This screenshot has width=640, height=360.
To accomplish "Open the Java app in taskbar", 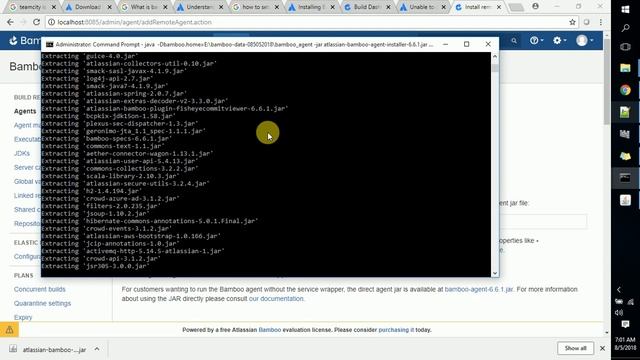I will click(x=625, y=200).
